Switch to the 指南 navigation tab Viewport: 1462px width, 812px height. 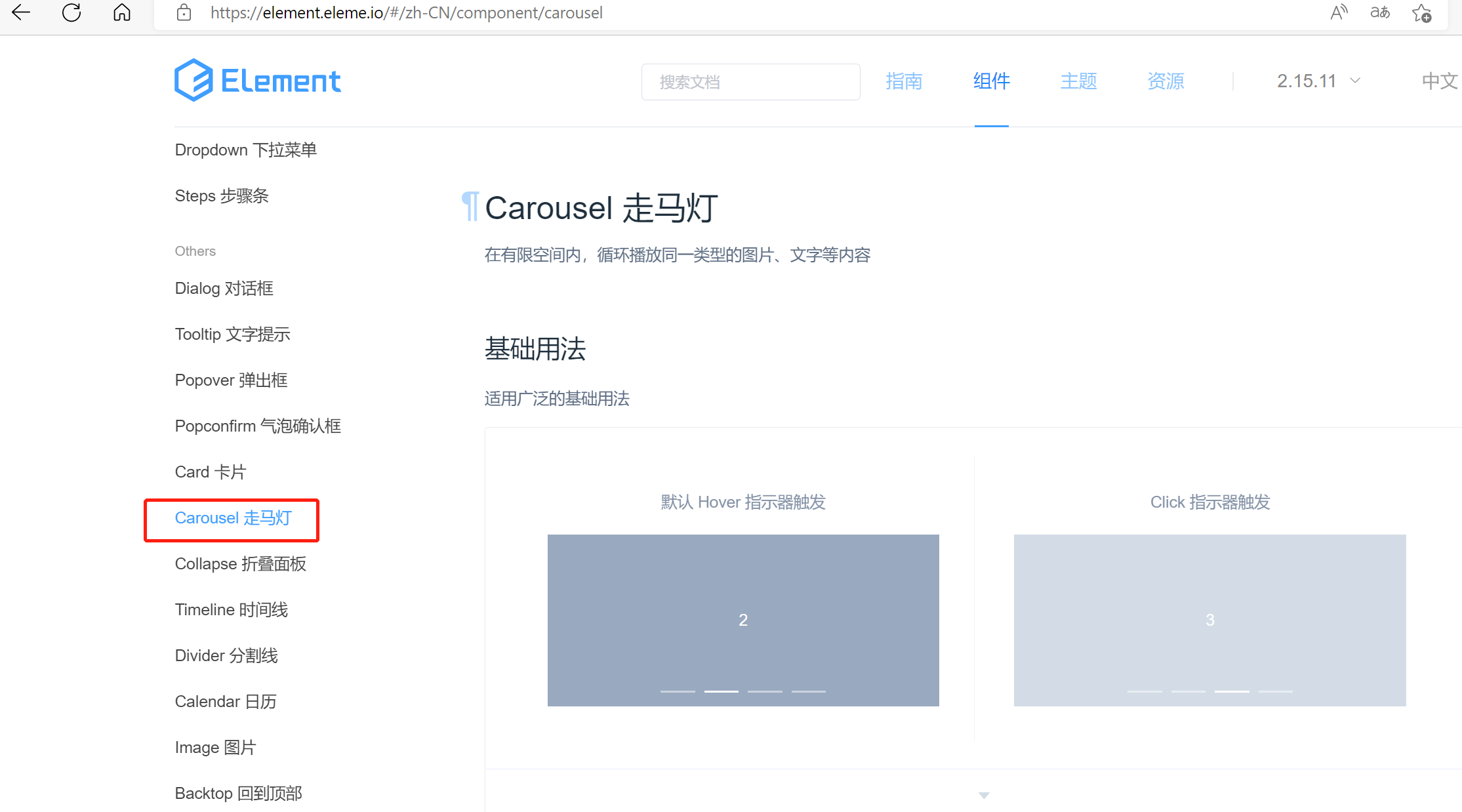pyautogui.click(x=904, y=81)
